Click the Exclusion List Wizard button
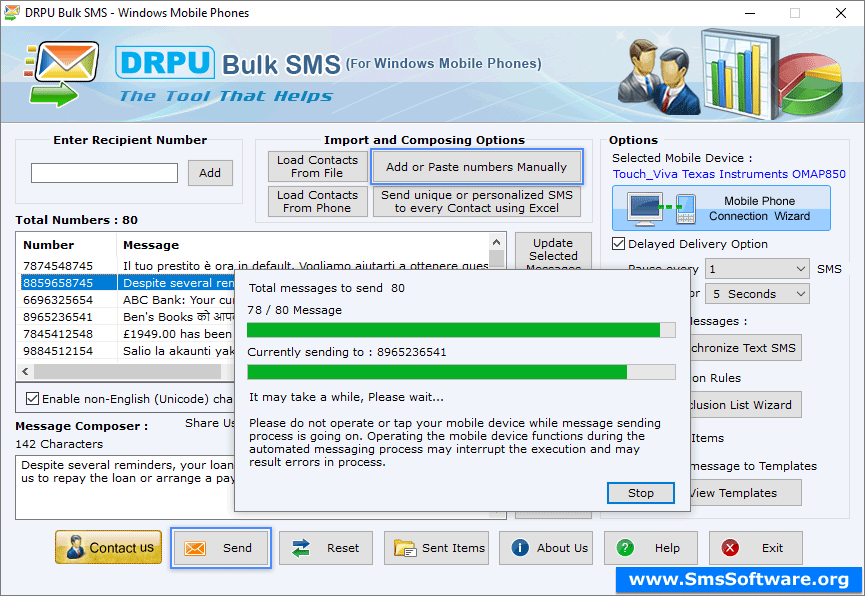Screen dimensions: 865x596 coord(745,405)
